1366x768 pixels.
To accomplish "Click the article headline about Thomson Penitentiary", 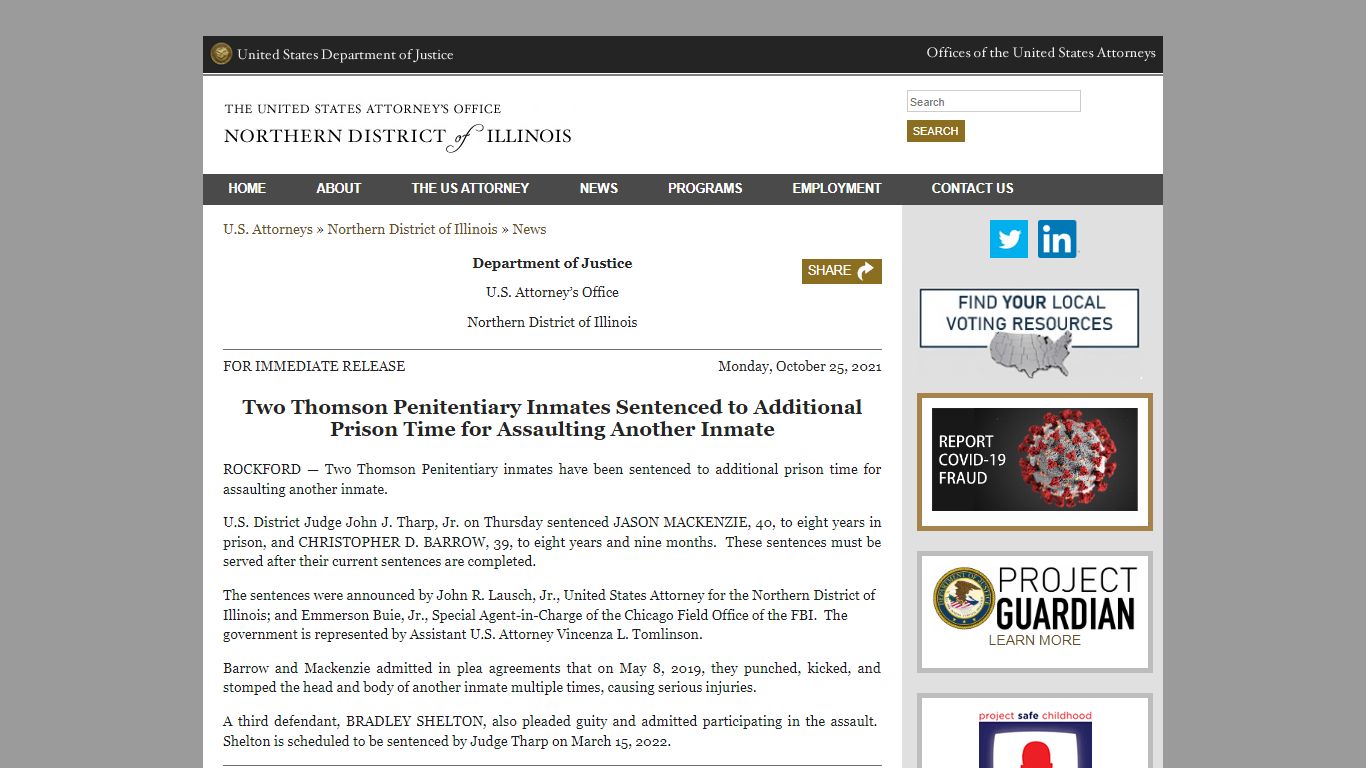I will click(x=552, y=418).
